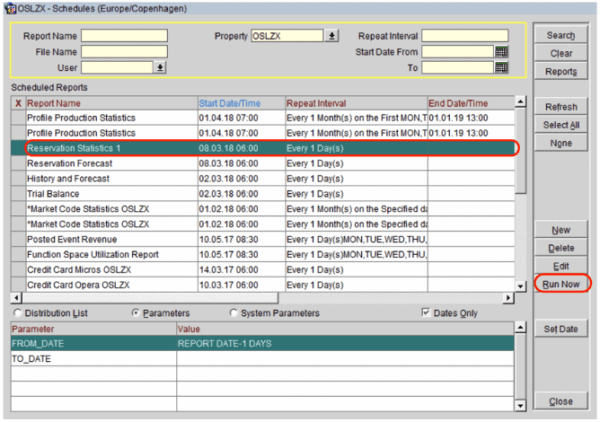This screenshot has height=422, width=600.
Task: Select the History and Forecast report row
Action: 263,179
